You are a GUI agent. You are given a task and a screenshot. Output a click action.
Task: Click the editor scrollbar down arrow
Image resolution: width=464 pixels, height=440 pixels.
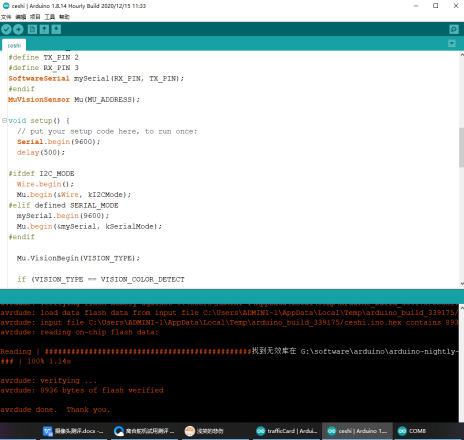(x=462, y=284)
